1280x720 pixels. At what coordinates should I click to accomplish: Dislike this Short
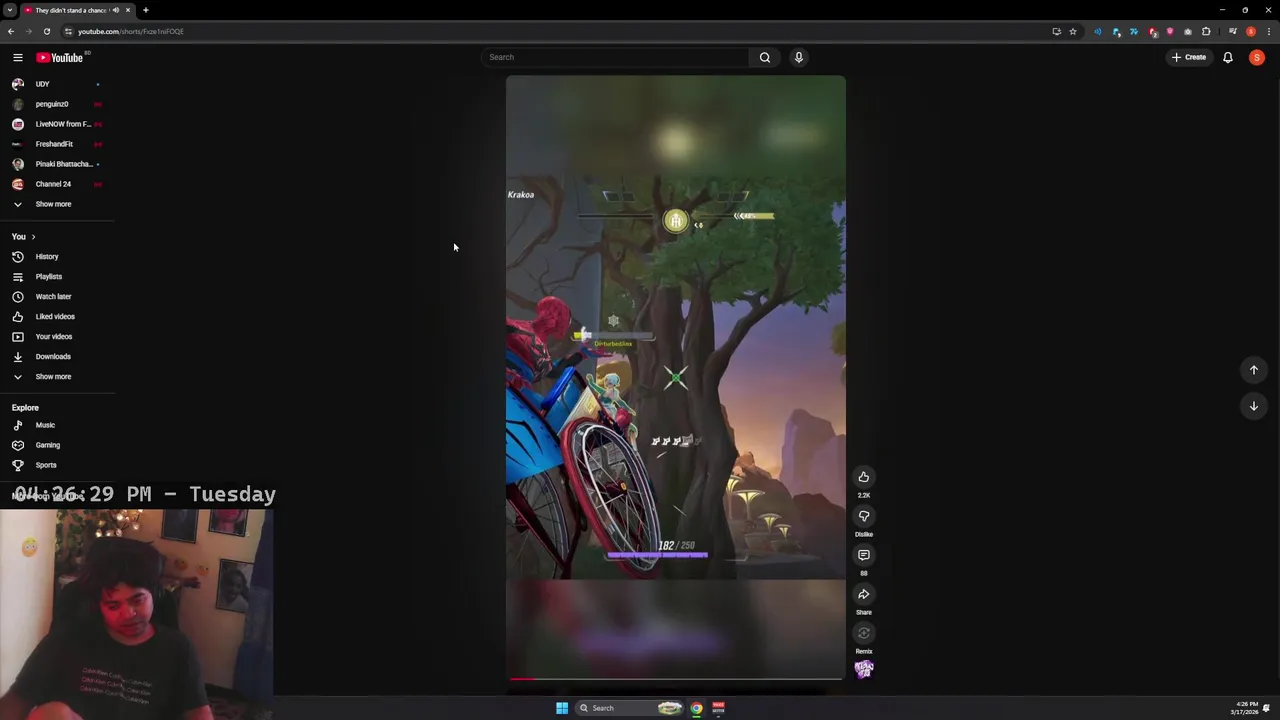point(864,516)
